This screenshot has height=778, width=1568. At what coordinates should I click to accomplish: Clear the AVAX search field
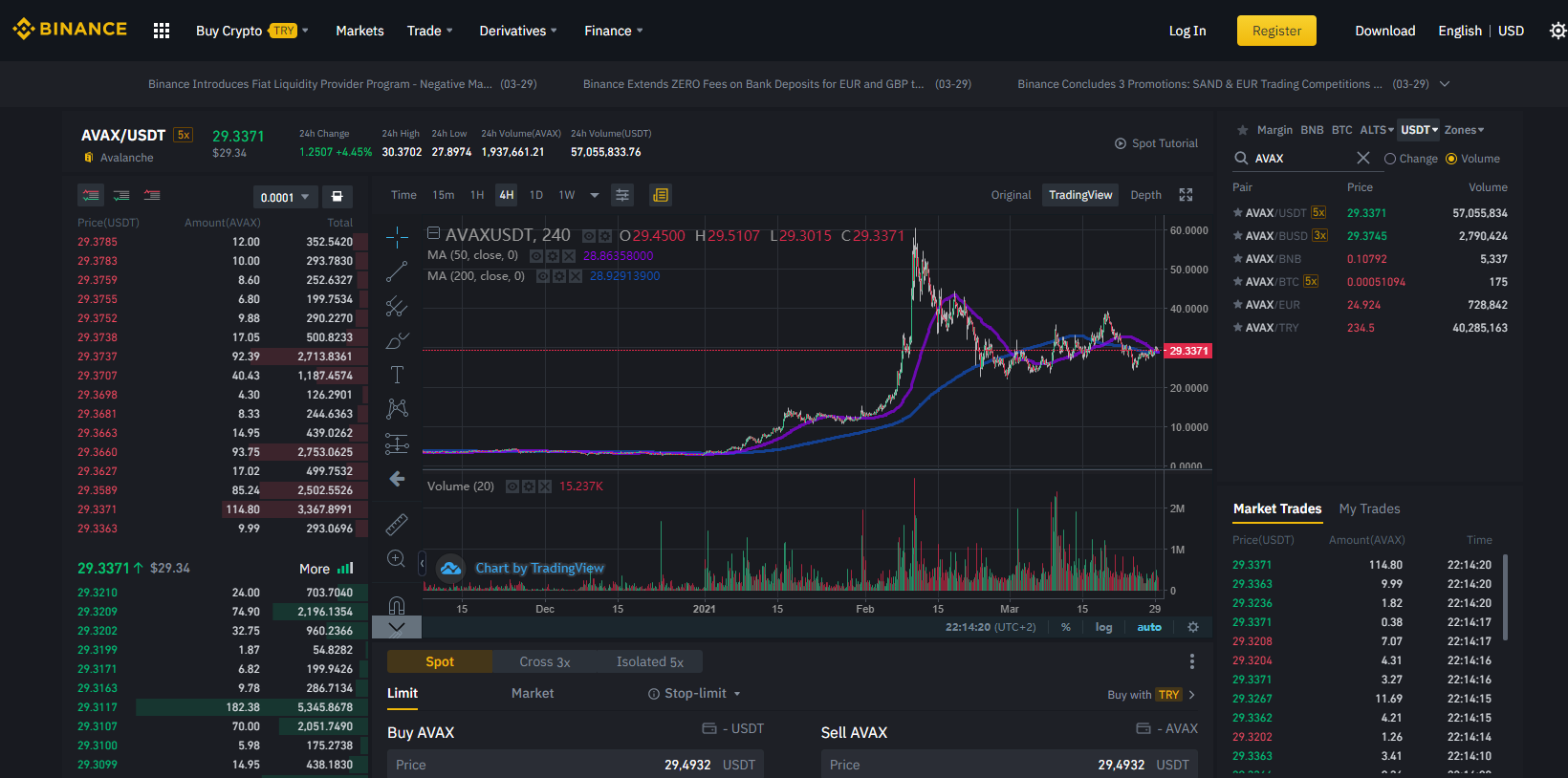[x=1363, y=158]
